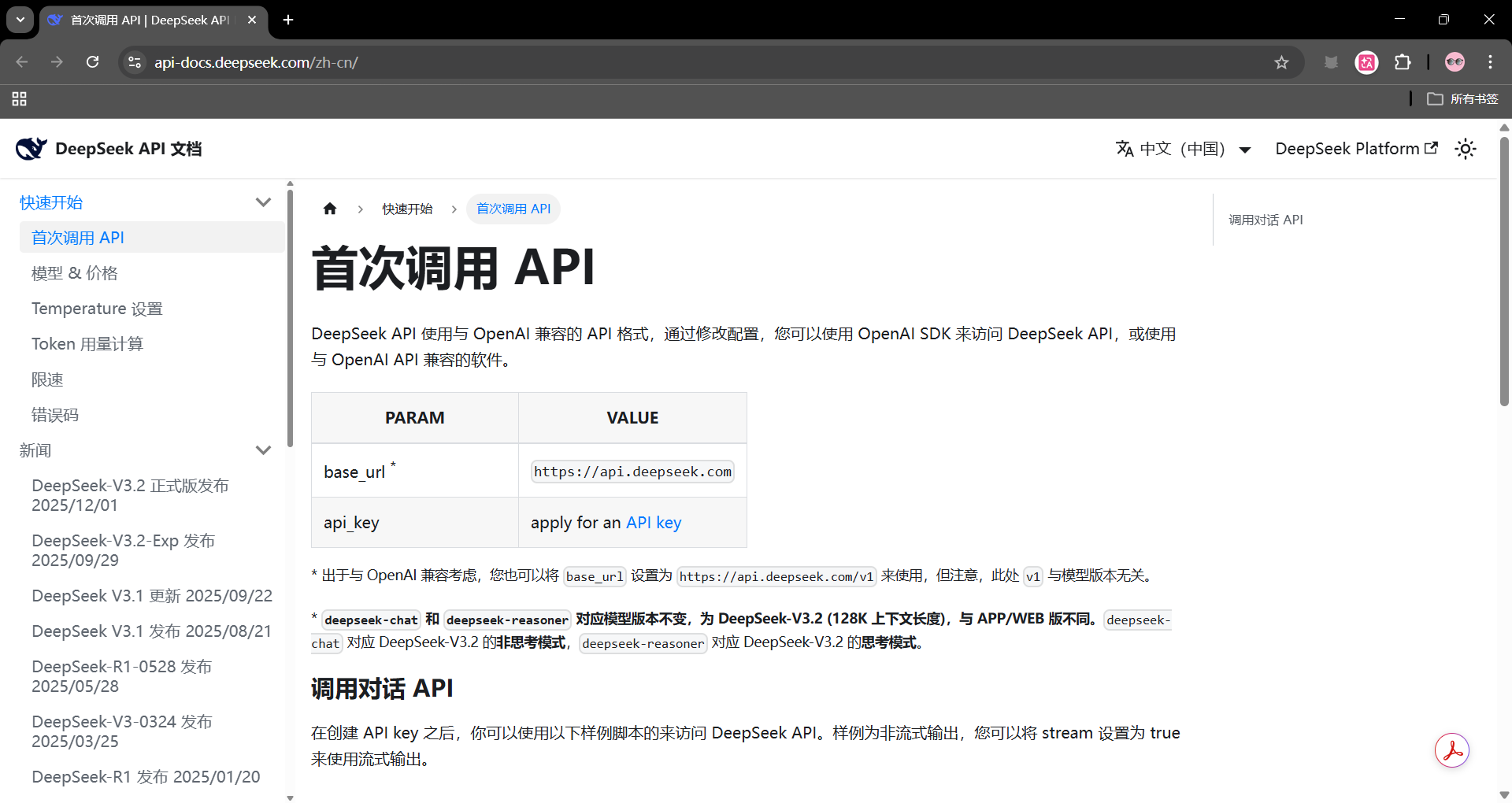The width and height of the screenshot is (1512, 803).
Task: Open 错误码 page in sidebar
Action: coord(151,415)
